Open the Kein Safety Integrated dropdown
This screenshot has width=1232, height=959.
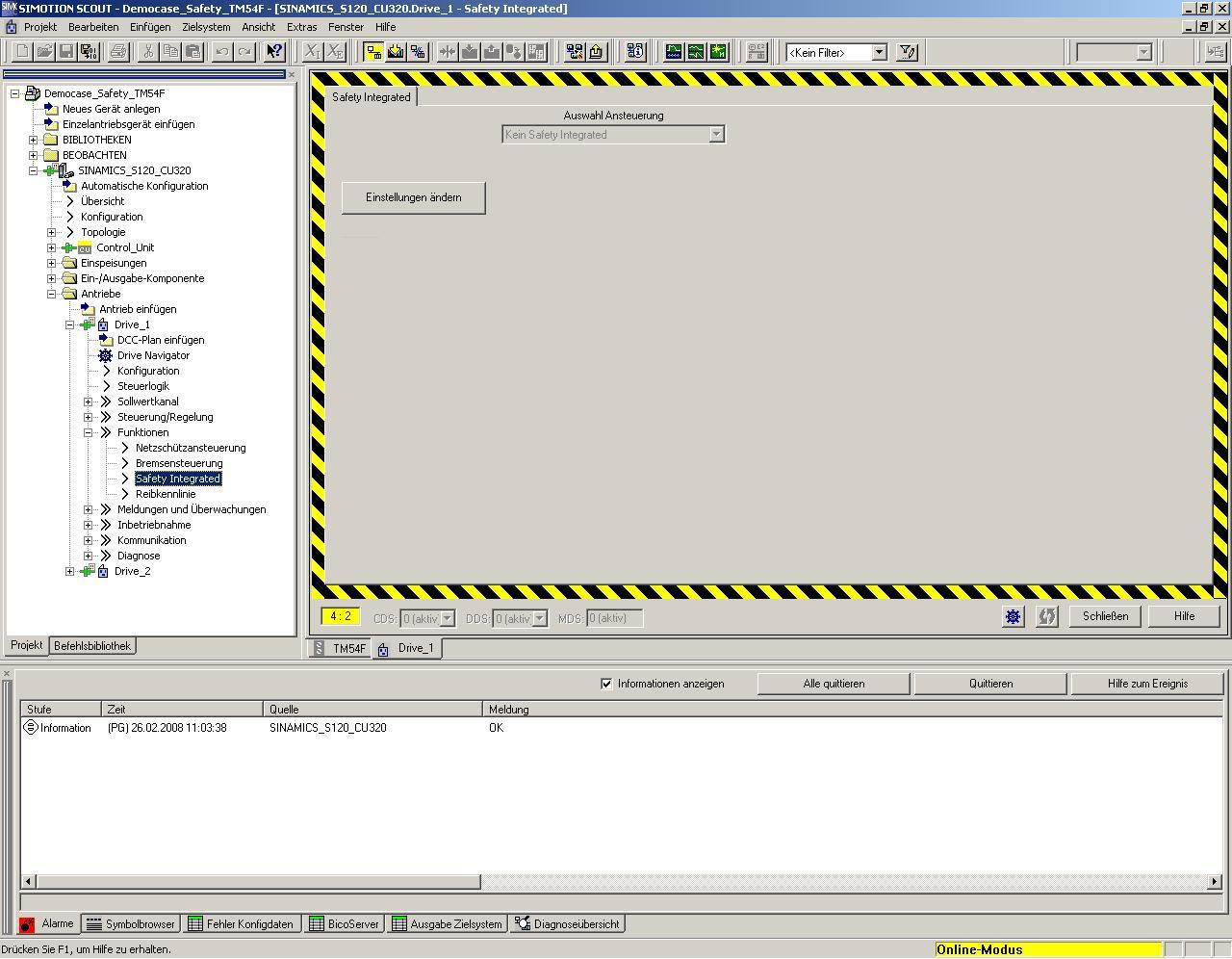716,135
